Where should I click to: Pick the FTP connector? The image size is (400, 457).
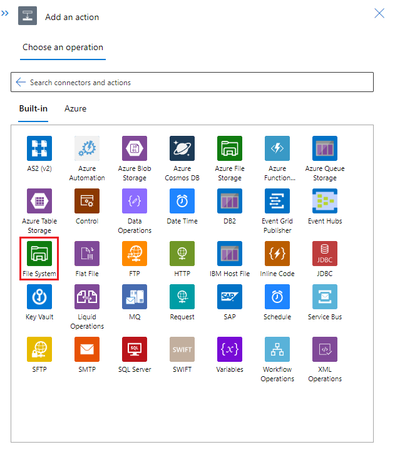(135, 254)
